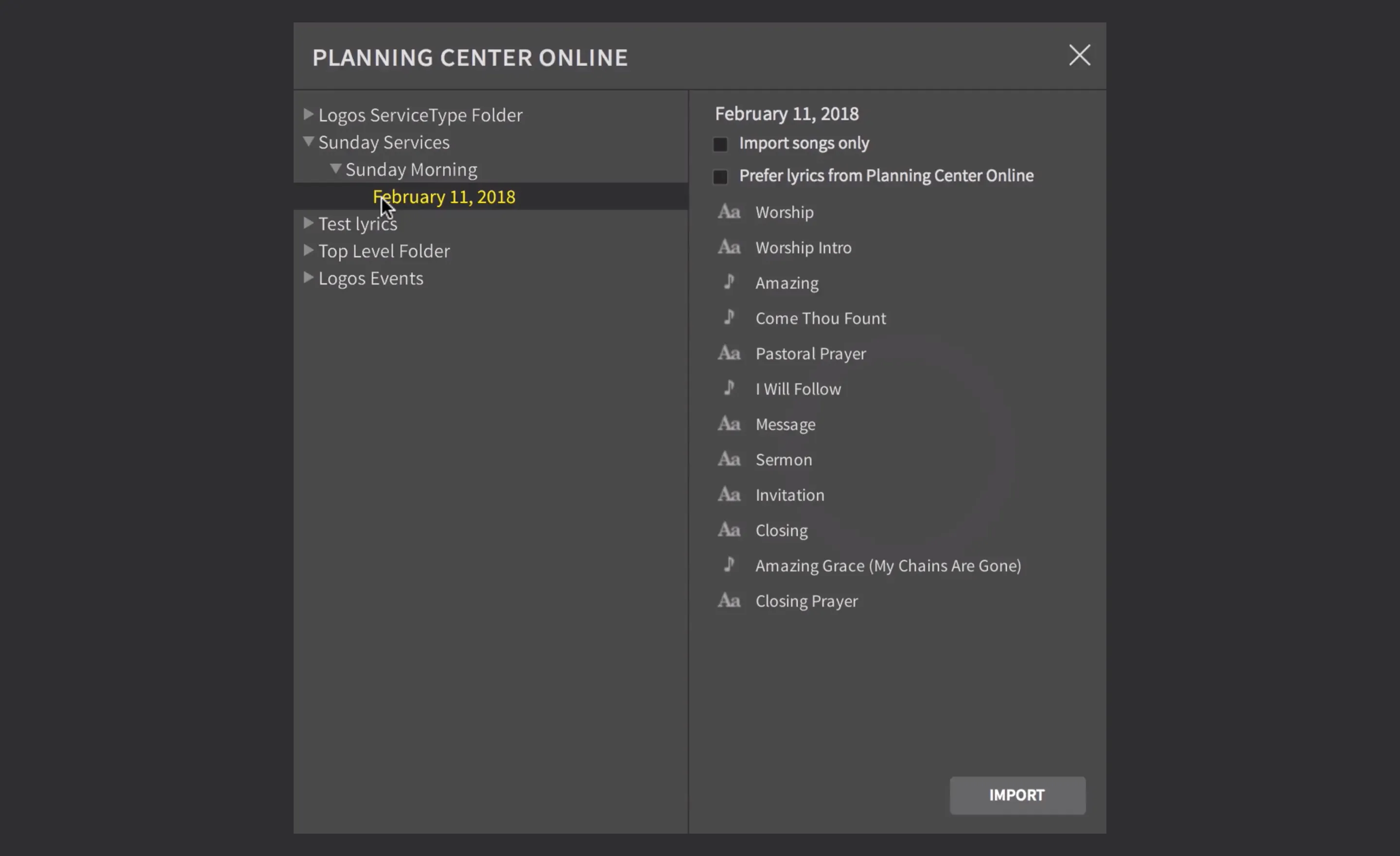The height and width of the screenshot is (856, 1400).
Task: Select the February 11, 2018 service
Action: coord(444,196)
